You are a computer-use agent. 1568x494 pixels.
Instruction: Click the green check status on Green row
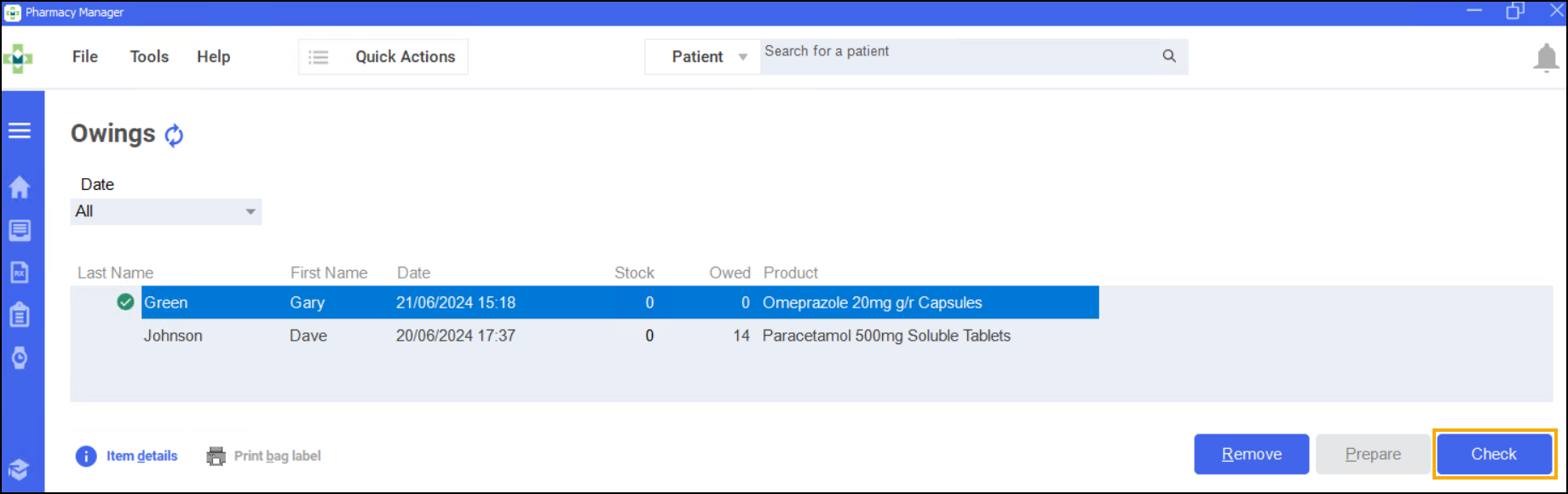(x=125, y=302)
